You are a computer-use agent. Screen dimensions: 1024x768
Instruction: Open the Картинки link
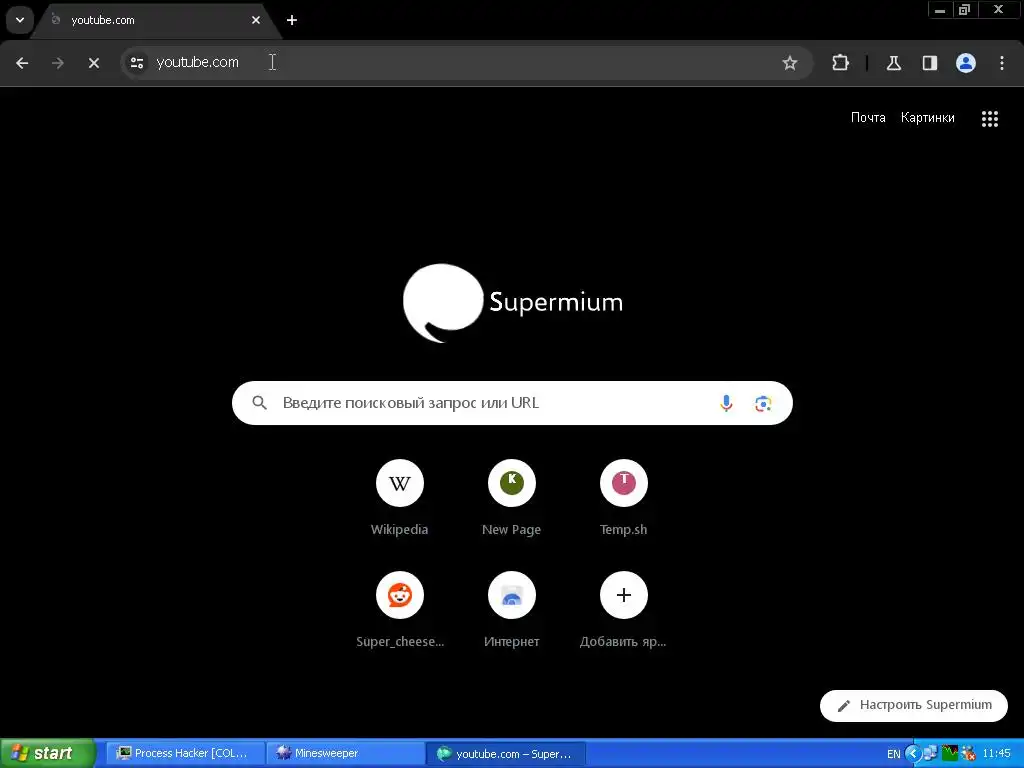point(927,118)
